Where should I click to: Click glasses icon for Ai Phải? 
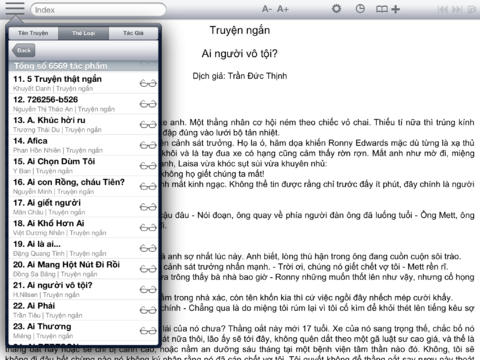pos(148,310)
